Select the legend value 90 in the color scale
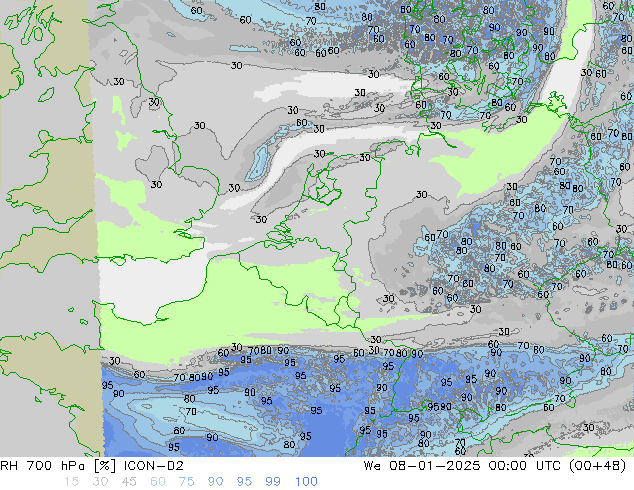This screenshot has width=634, height=490. [215, 482]
